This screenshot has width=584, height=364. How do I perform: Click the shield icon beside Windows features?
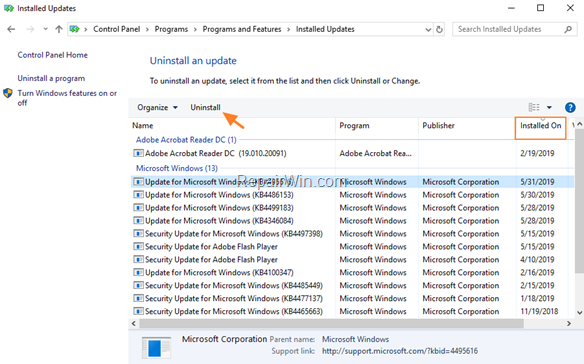pyautogui.click(x=8, y=93)
